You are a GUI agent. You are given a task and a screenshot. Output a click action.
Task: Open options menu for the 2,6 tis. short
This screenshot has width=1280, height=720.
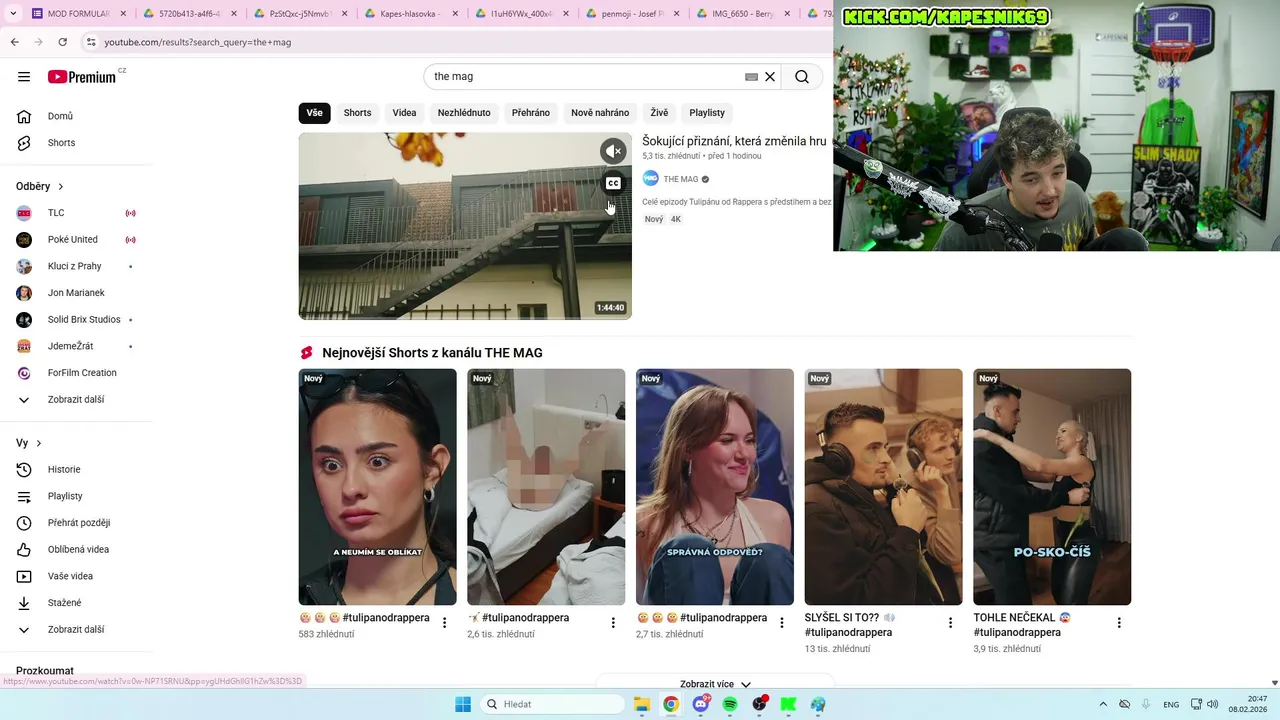pyautogui.click(x=613, y=623)
